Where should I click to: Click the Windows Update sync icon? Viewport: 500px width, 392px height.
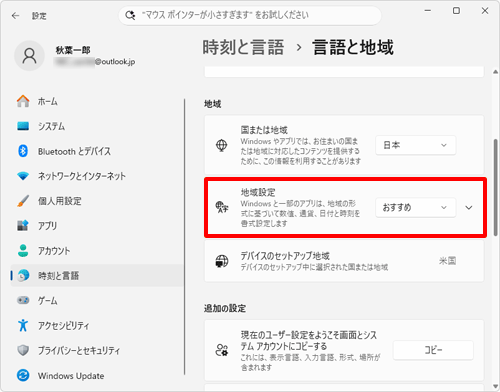pyautogui.click(x=23, y=375)
